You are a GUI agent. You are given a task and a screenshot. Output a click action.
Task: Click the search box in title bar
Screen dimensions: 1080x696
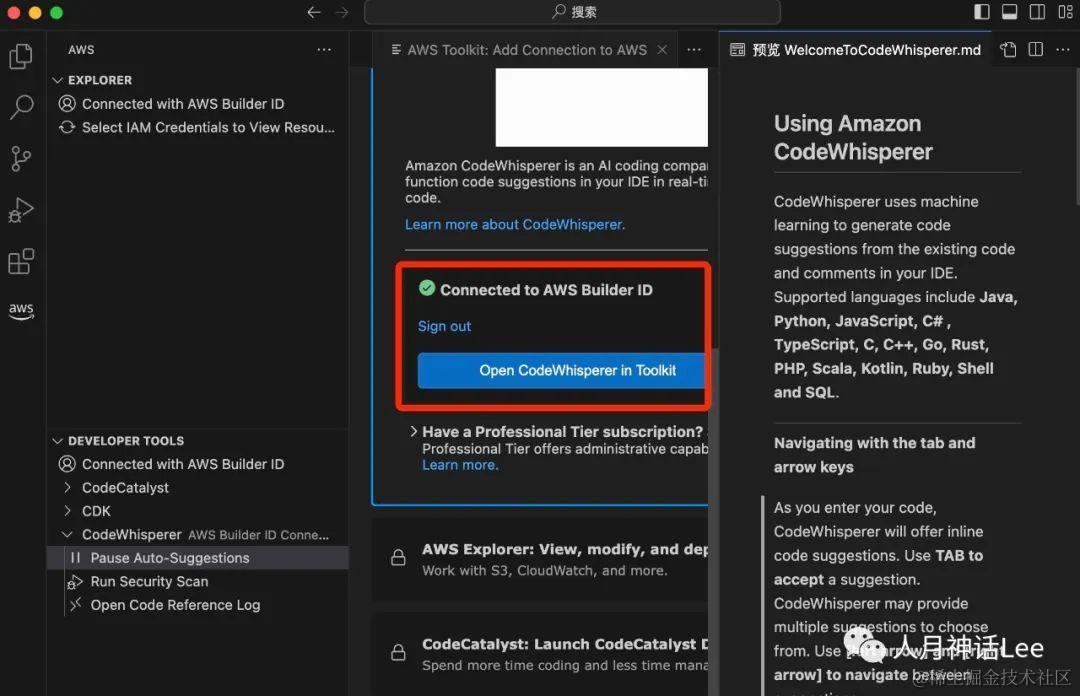click(572, 12)
